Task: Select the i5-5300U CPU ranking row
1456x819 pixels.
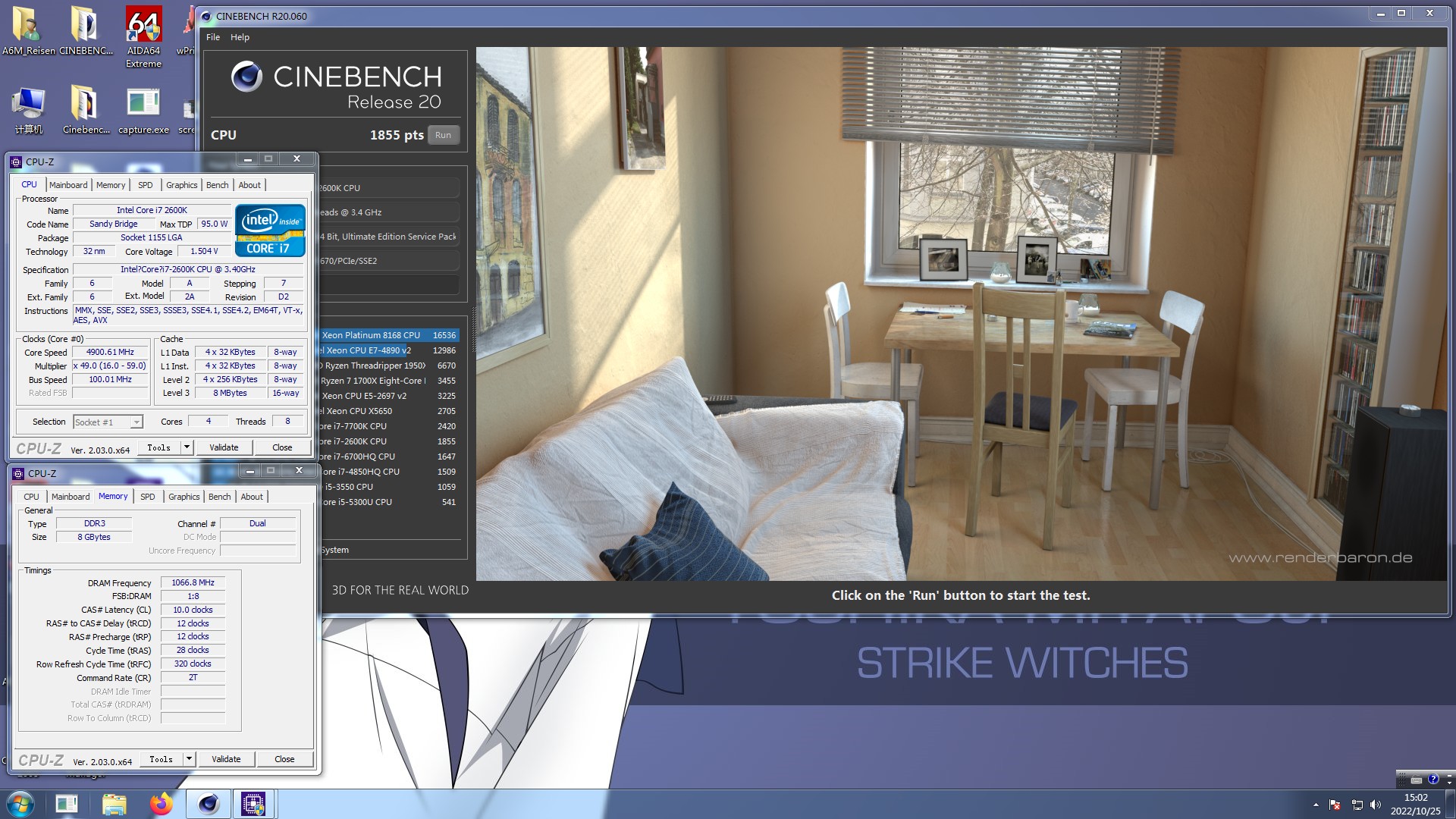Action: (x=388, y=502)
